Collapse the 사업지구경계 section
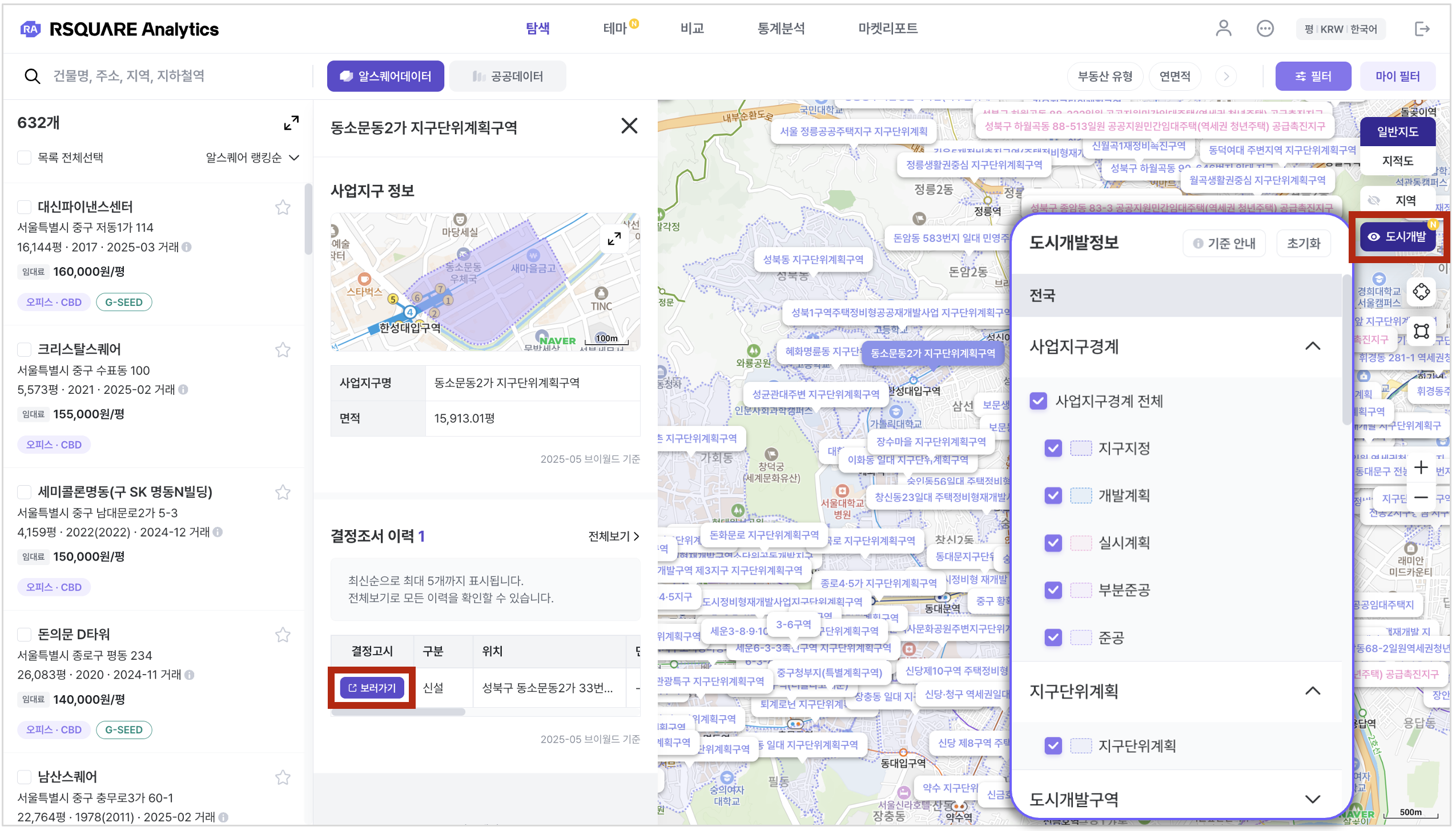The width and height of the screenshot is (1456, 831). 1313,346
